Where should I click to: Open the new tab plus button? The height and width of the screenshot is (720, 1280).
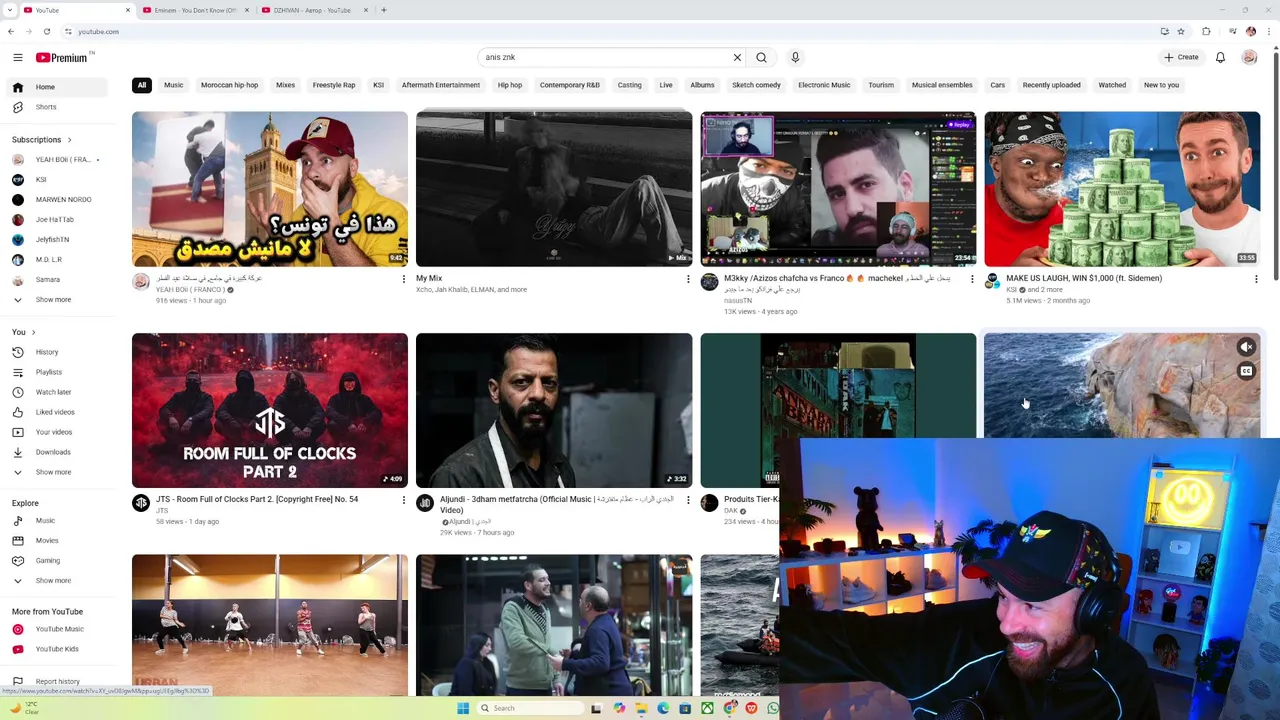384,10
